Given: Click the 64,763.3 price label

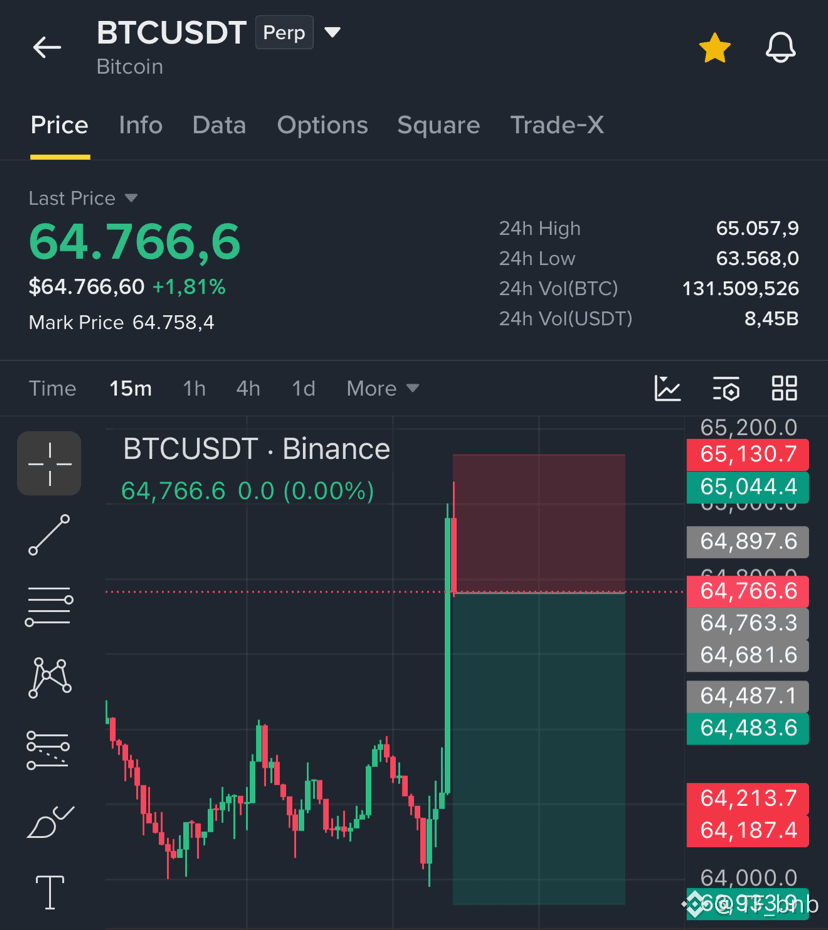Looking at the screenshot, I should [x=747, y=623].
